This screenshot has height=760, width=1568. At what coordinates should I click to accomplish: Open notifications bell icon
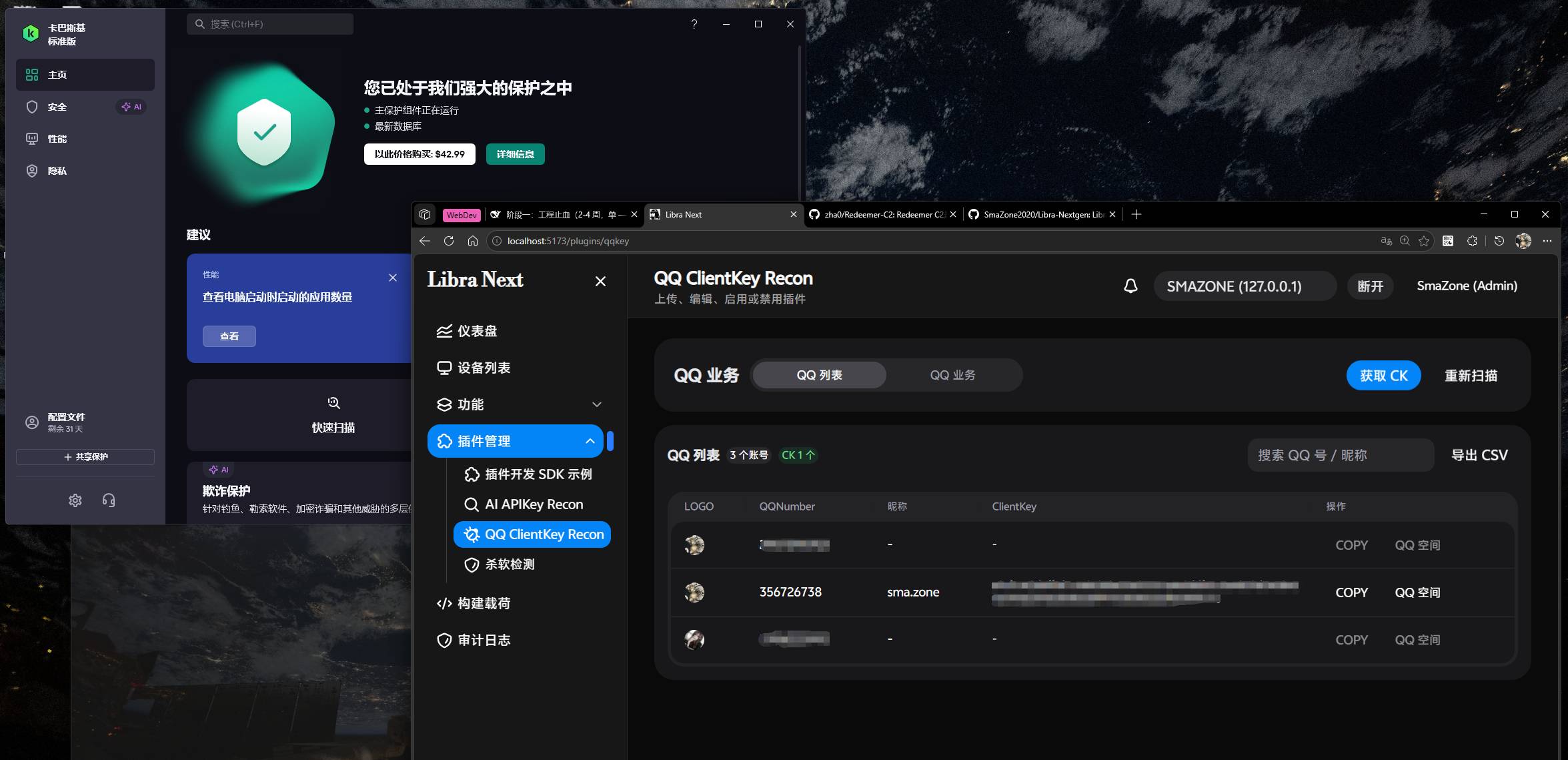coord(1130,286)
